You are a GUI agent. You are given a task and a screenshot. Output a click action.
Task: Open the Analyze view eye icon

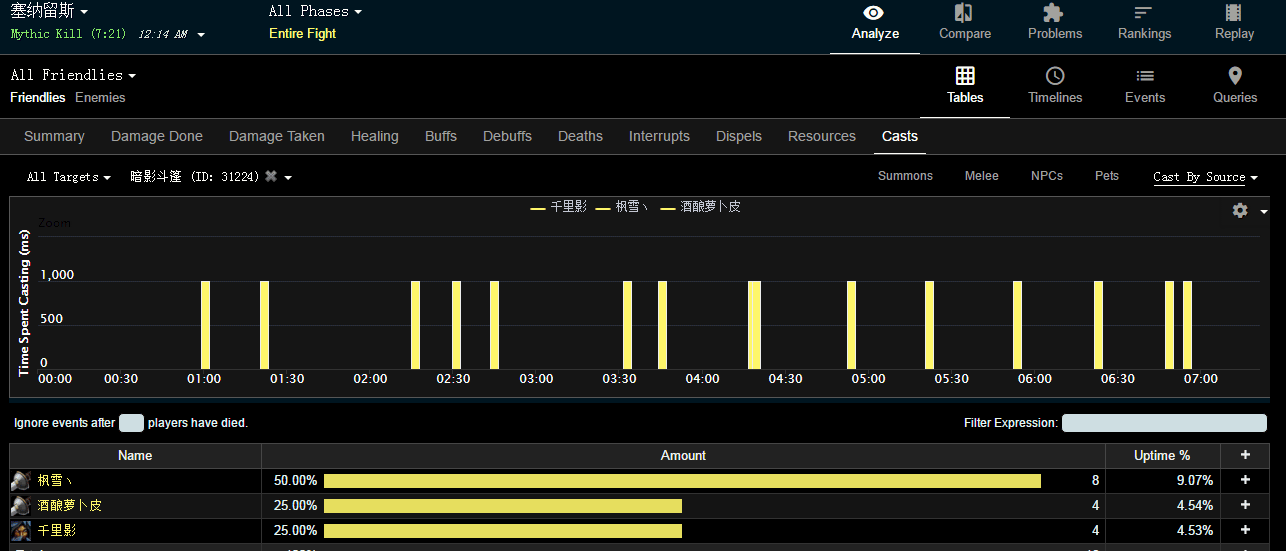coord(874,13)
